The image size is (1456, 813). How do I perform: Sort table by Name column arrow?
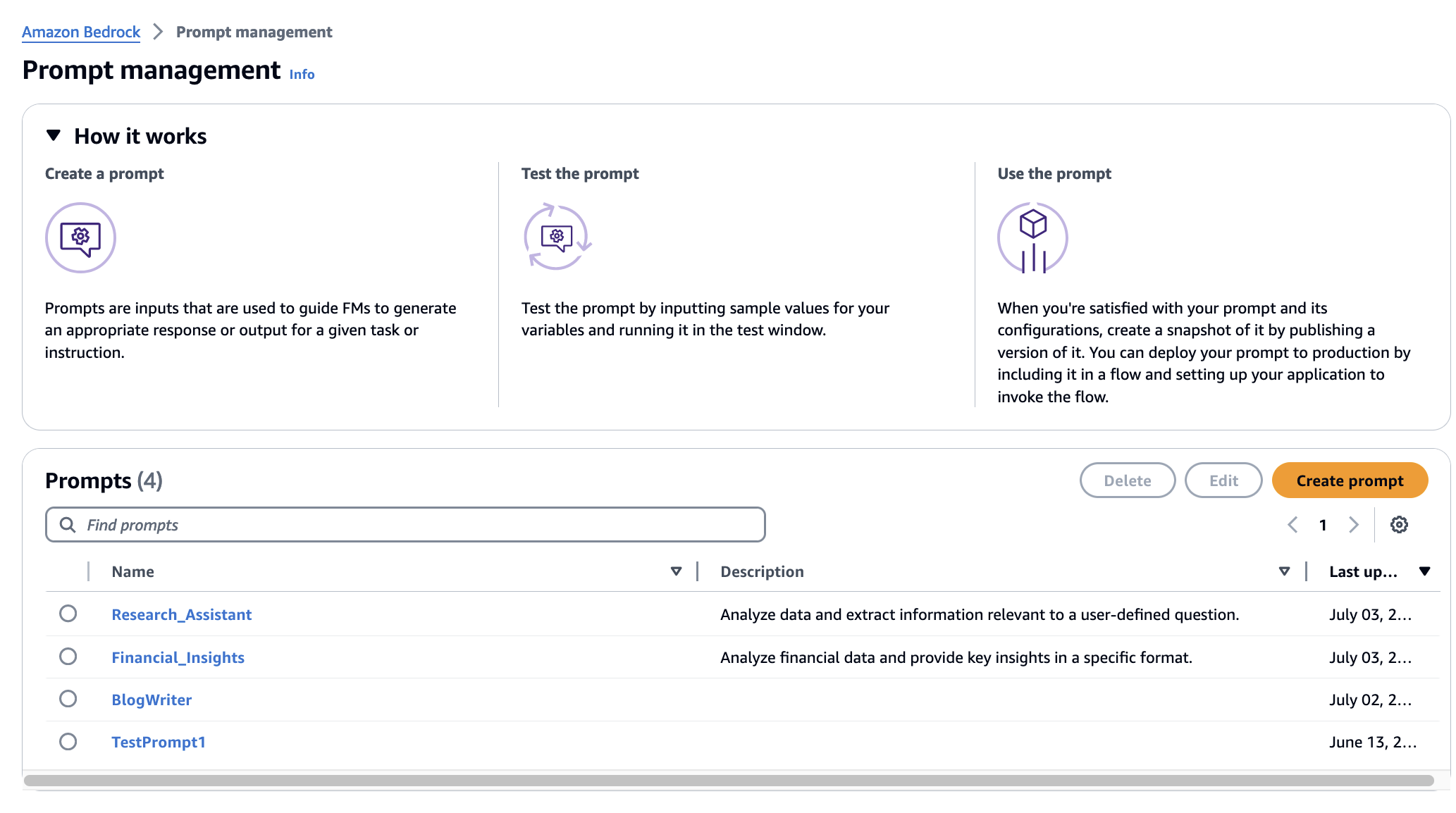point(676,571)
